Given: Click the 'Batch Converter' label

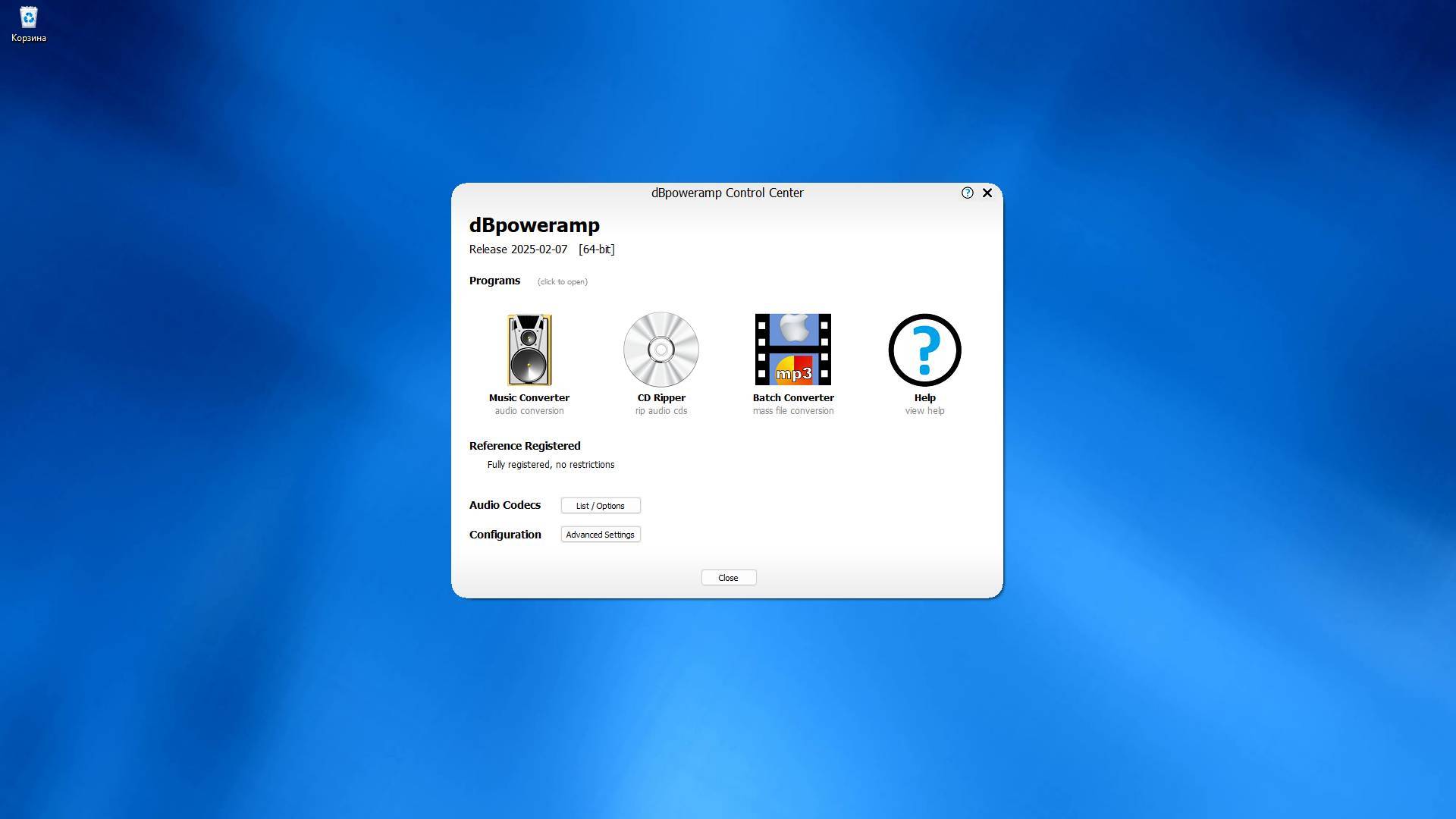Looking at the screenshot, I should point(793,397).
